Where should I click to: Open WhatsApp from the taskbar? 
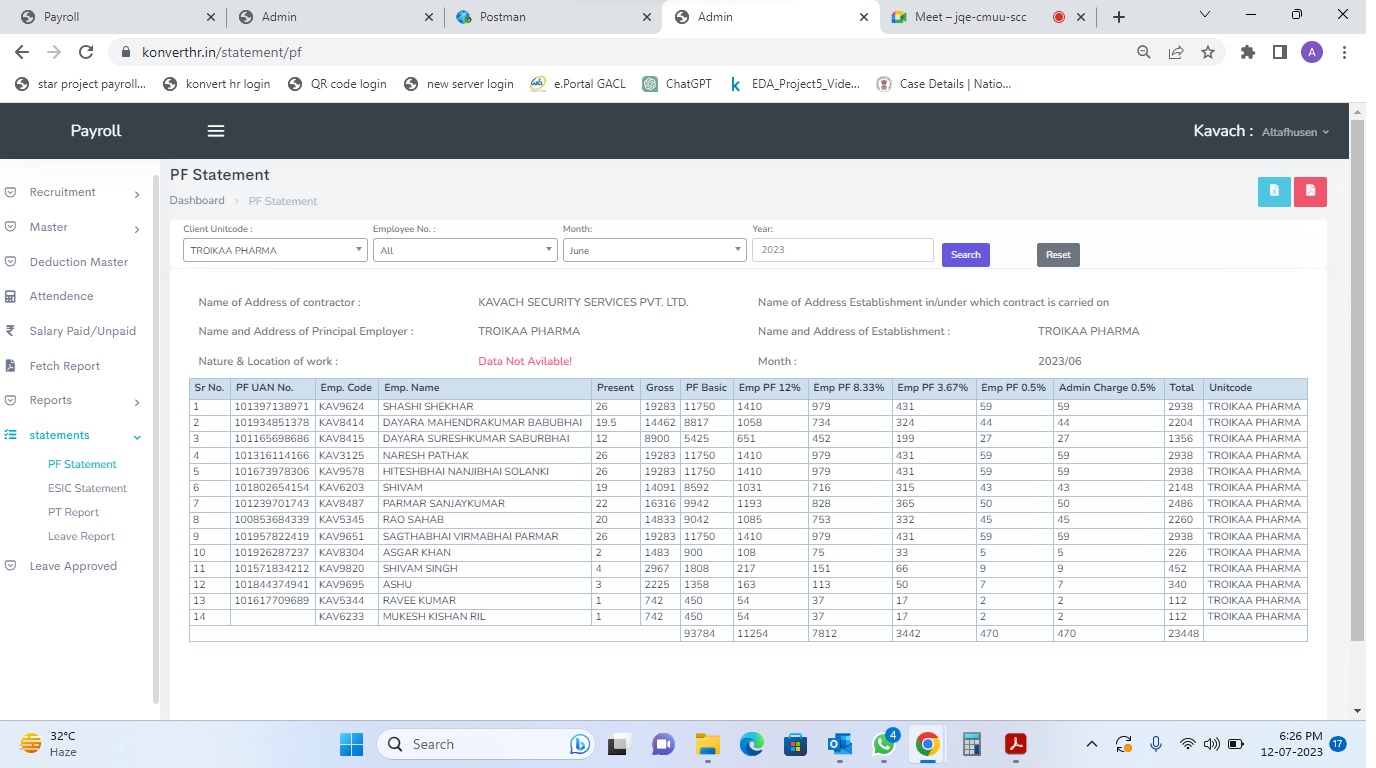[884, 744]
